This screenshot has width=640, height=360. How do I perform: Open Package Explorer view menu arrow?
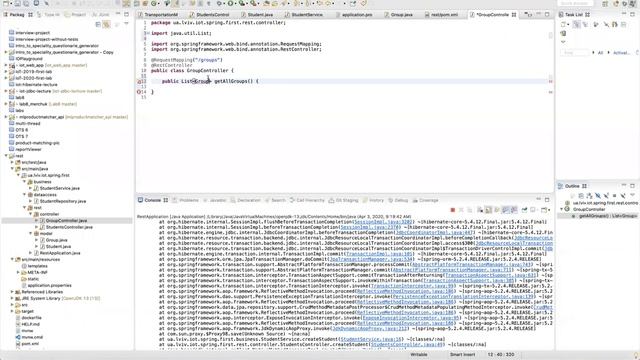(x=126, y=24)
